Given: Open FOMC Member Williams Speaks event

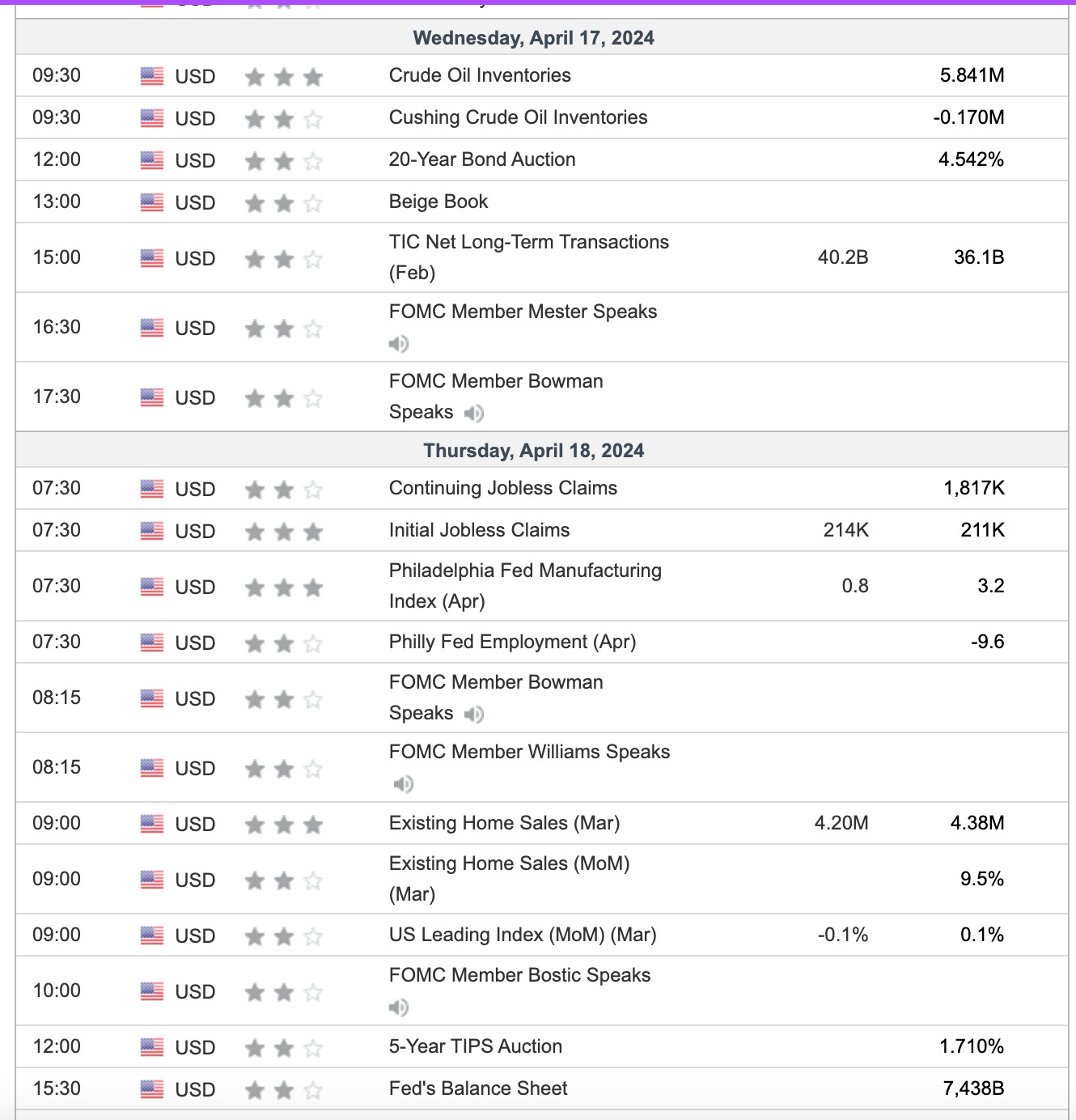Looking at the screenshot, I should pyautogui.click(x=530, y=752).
